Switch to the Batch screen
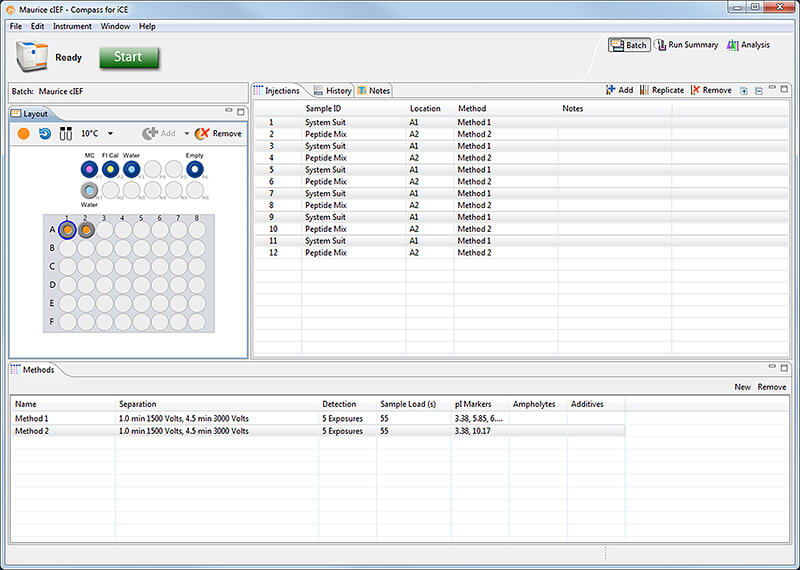The image size is (800, 570). 629,45
